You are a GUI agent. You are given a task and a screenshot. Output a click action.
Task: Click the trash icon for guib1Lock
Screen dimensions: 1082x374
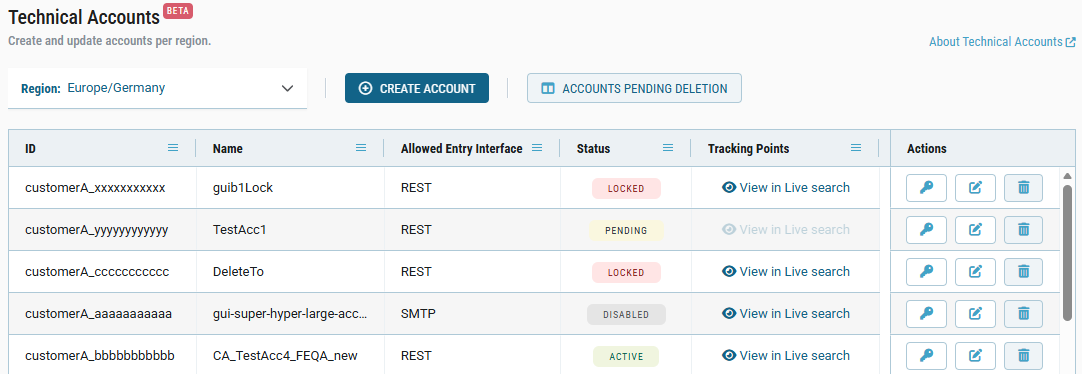1023,188
